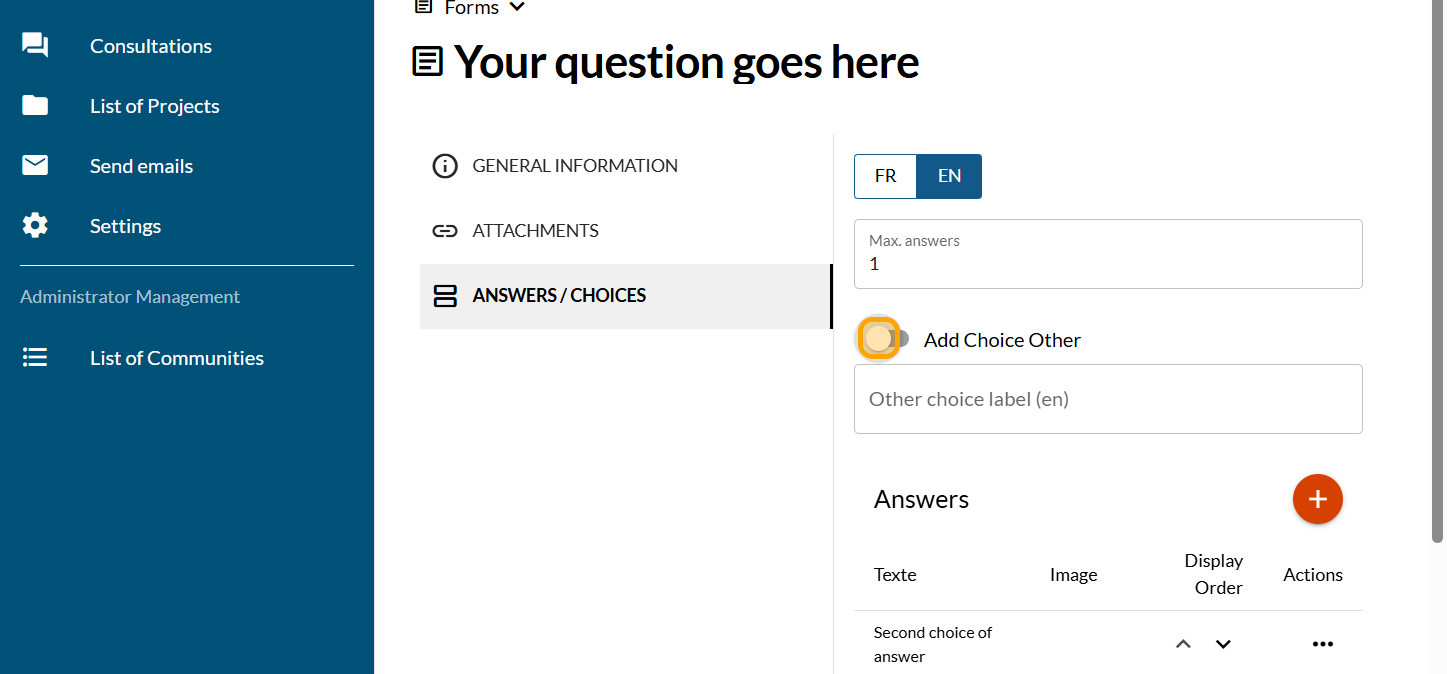Click the red plus add answer button
Viewport: 1447px width, 674px height.
tap(1317, 499)
